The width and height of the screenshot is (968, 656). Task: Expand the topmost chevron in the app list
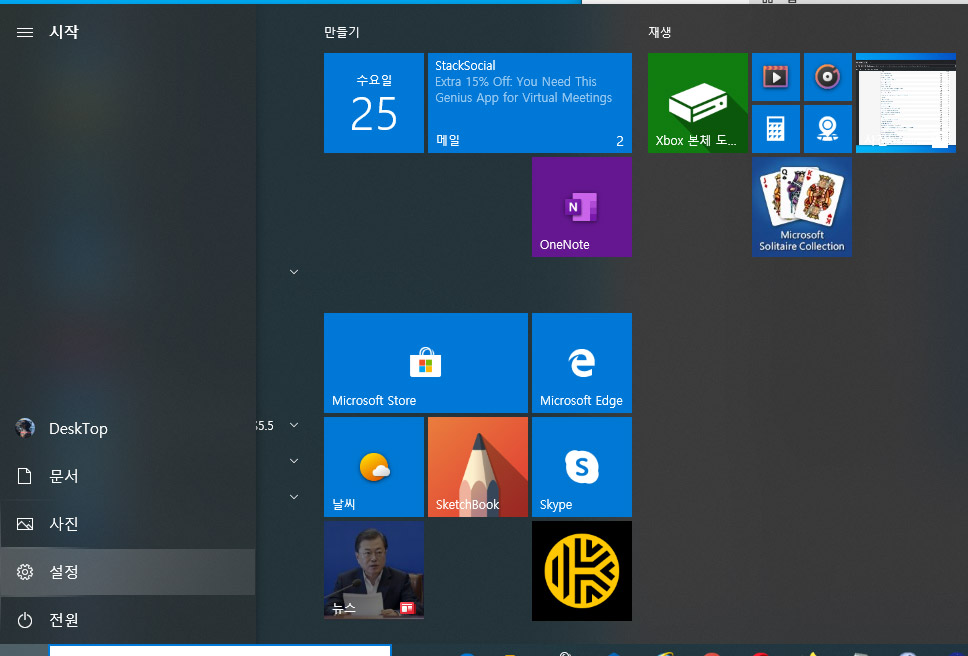(x=294, y=272)
